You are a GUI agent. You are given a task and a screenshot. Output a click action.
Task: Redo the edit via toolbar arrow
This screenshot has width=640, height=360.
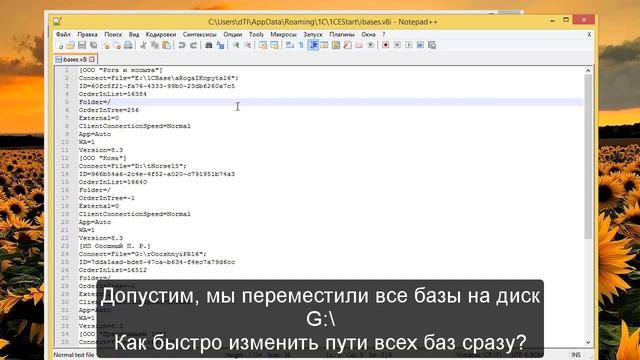coord(193,45)
